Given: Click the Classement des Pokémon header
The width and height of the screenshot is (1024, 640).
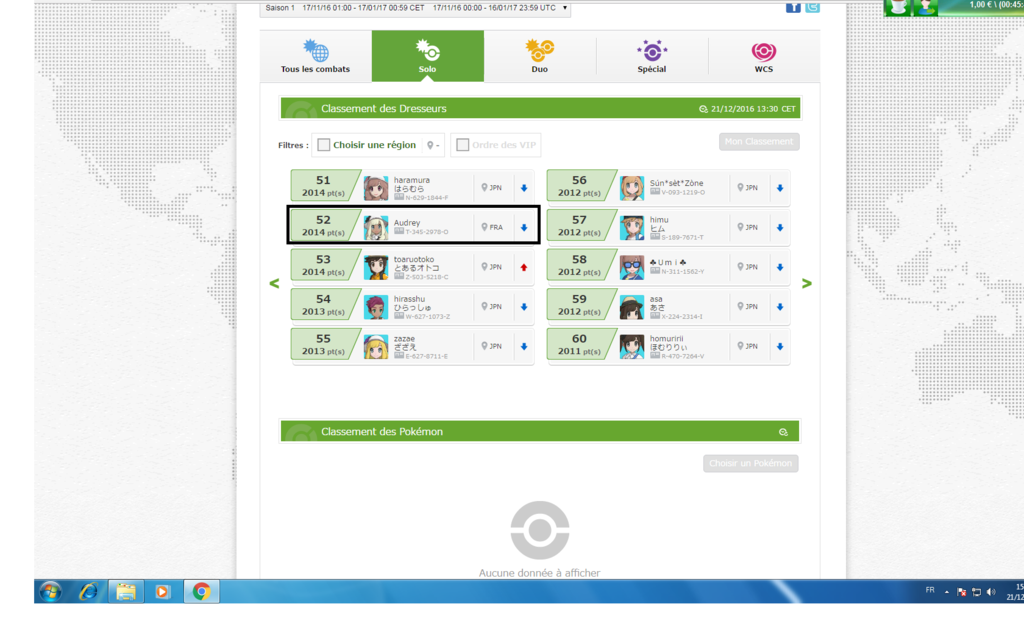Looking at the screenshot, I should point(540,432).
